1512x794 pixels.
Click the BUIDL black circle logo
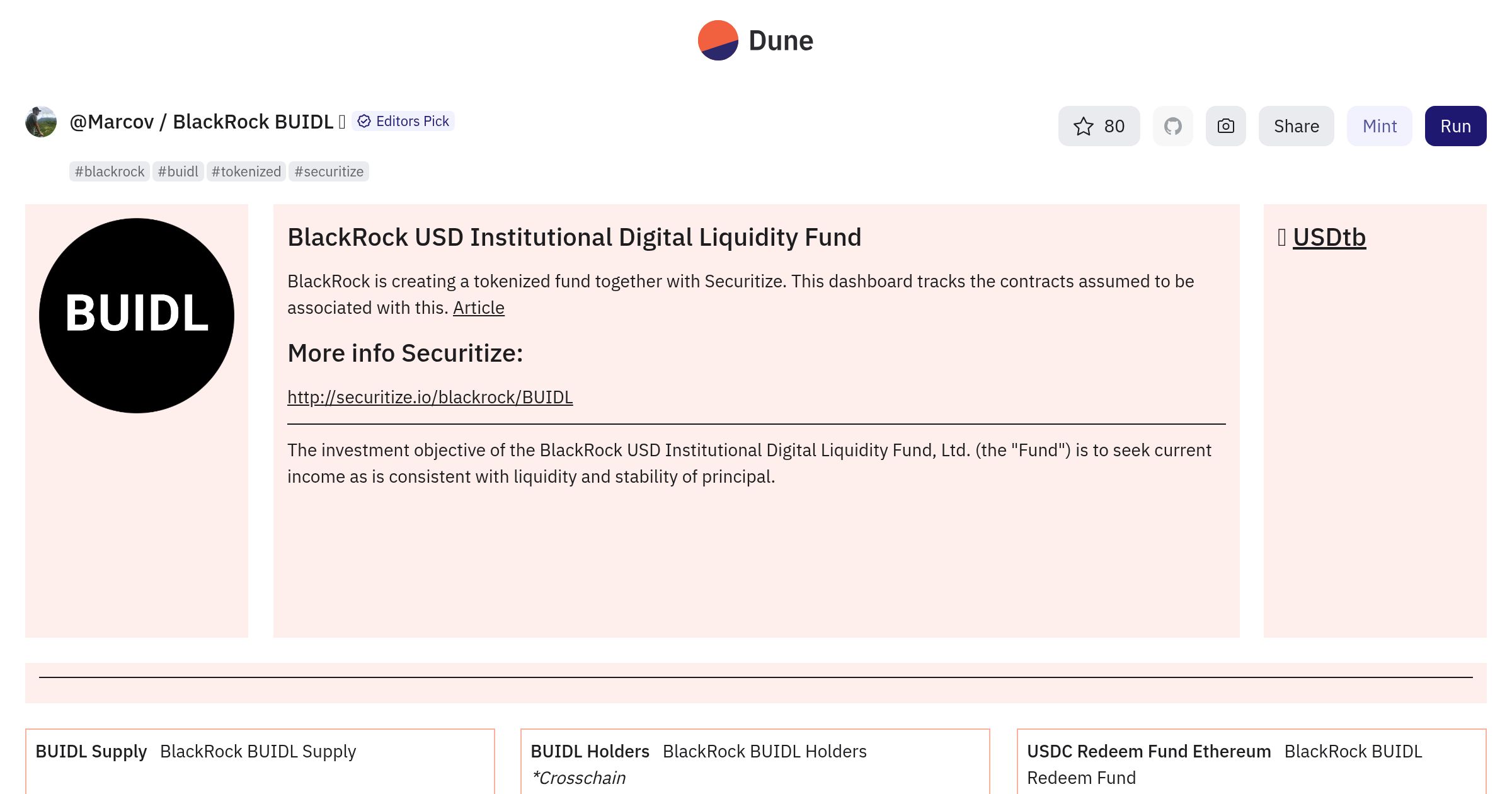coord(137,316)
